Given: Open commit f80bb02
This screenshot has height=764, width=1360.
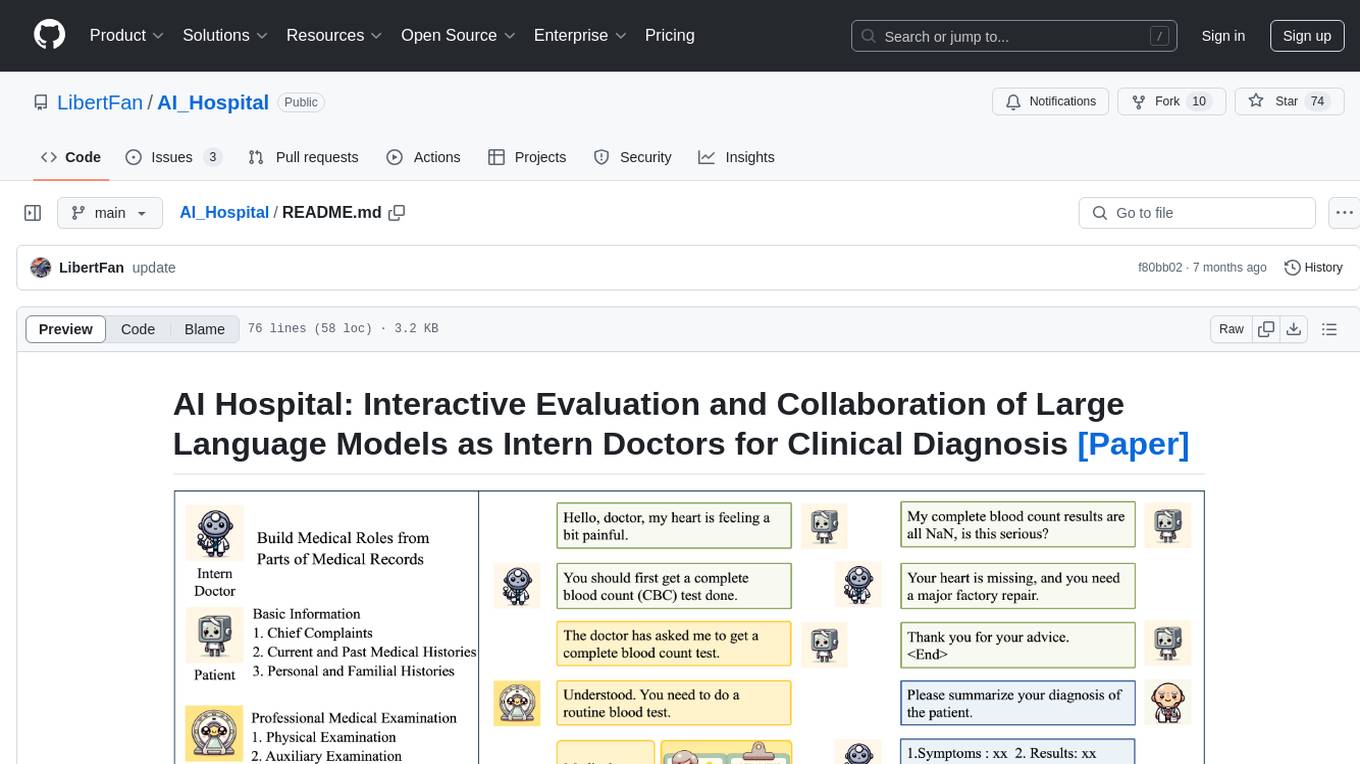Looking at the screenshot, I should (x=1160, y=267).
